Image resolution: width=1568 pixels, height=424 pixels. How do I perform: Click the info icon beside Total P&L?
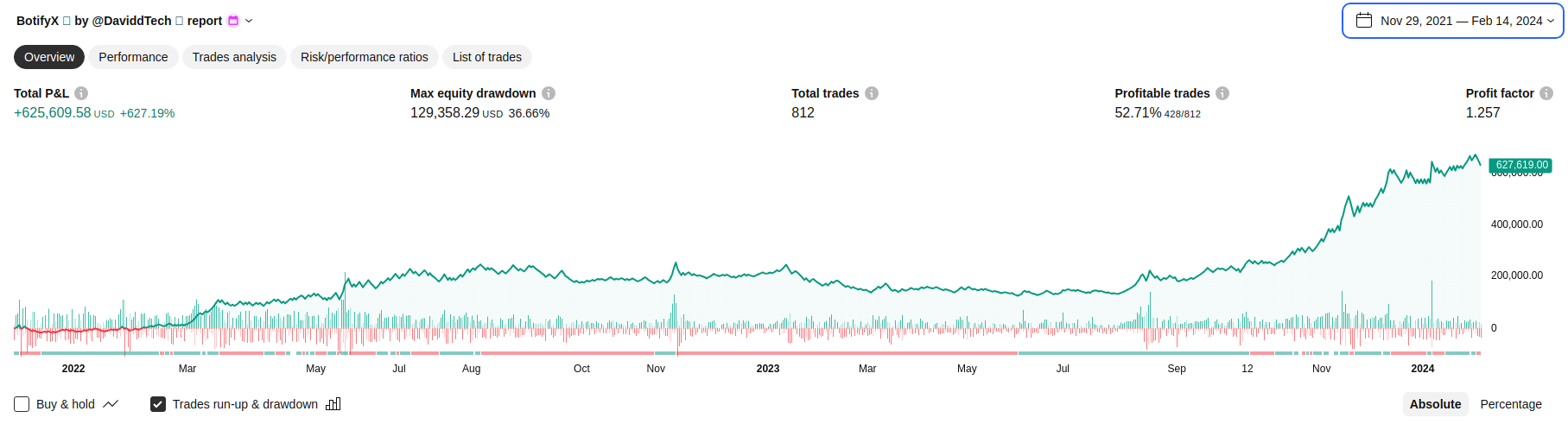click(81, 93)
